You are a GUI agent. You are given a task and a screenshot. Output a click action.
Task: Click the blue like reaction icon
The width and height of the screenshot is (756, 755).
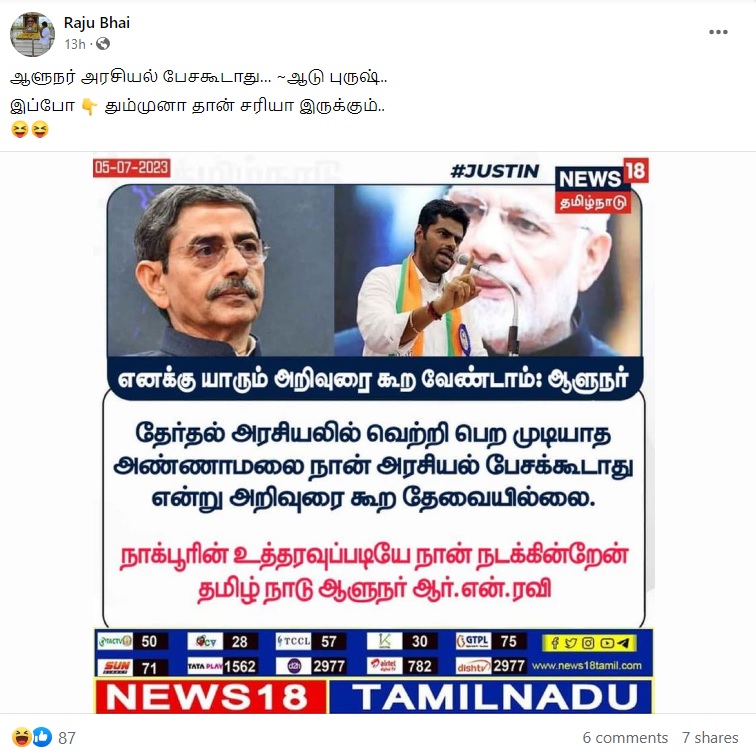[x=42, y=737]
